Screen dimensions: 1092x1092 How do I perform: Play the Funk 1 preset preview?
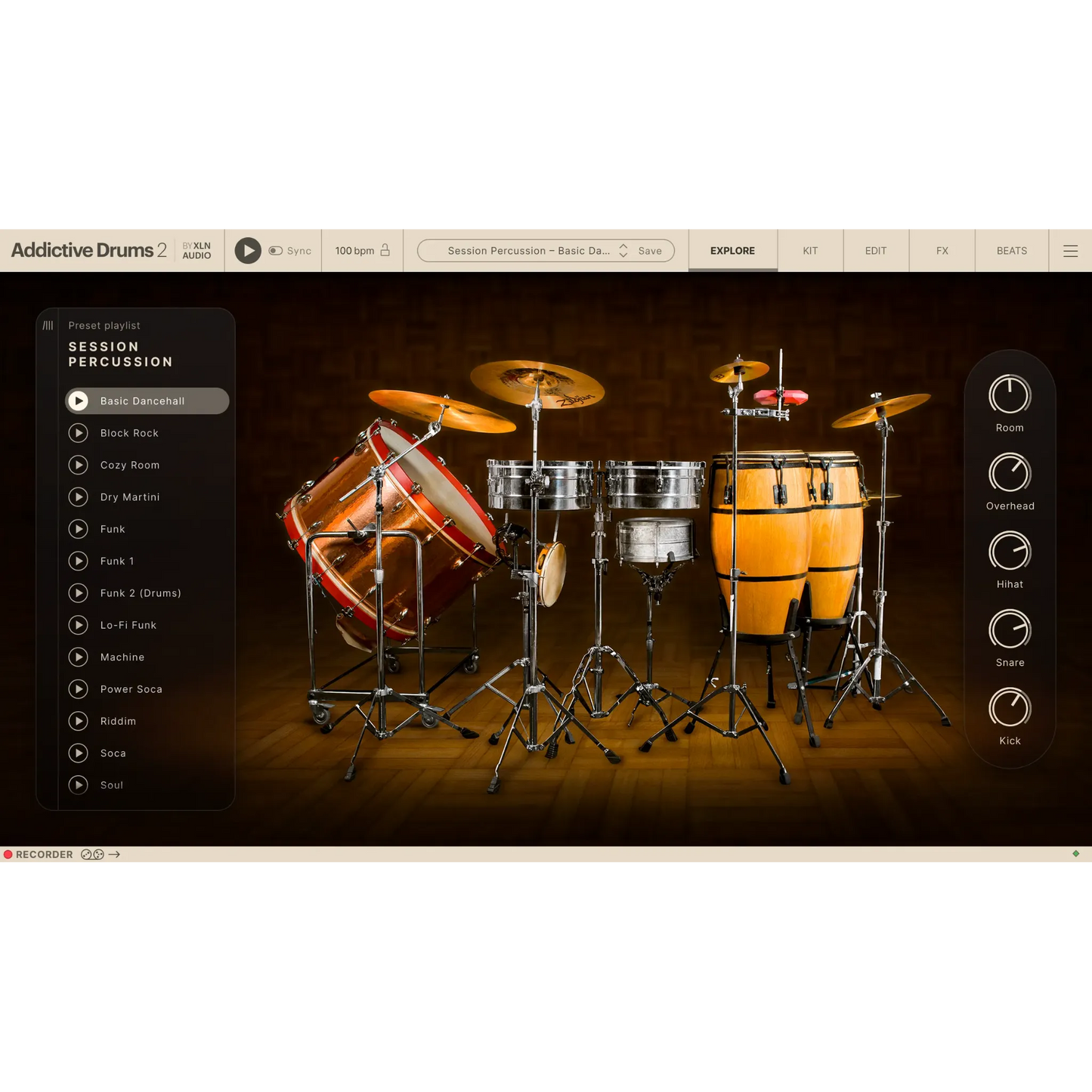tap(79, 561)
